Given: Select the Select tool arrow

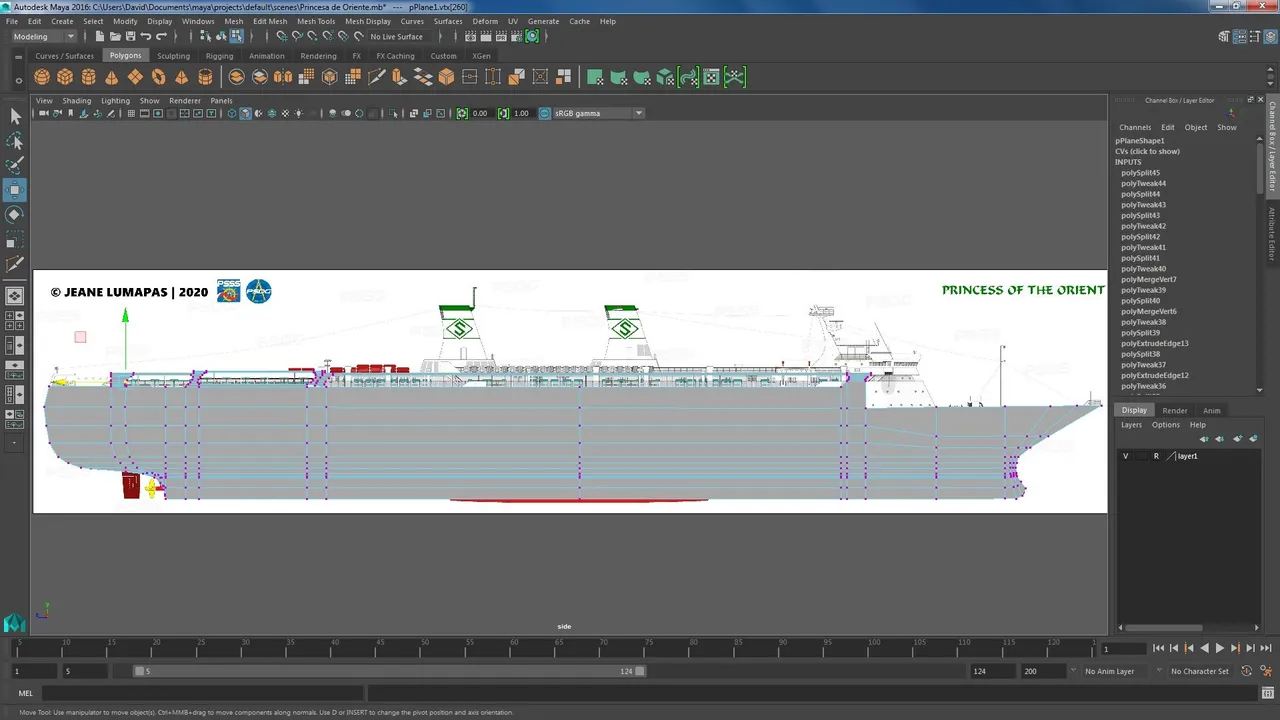Looking at the screenshot, I should coord(15,116).
